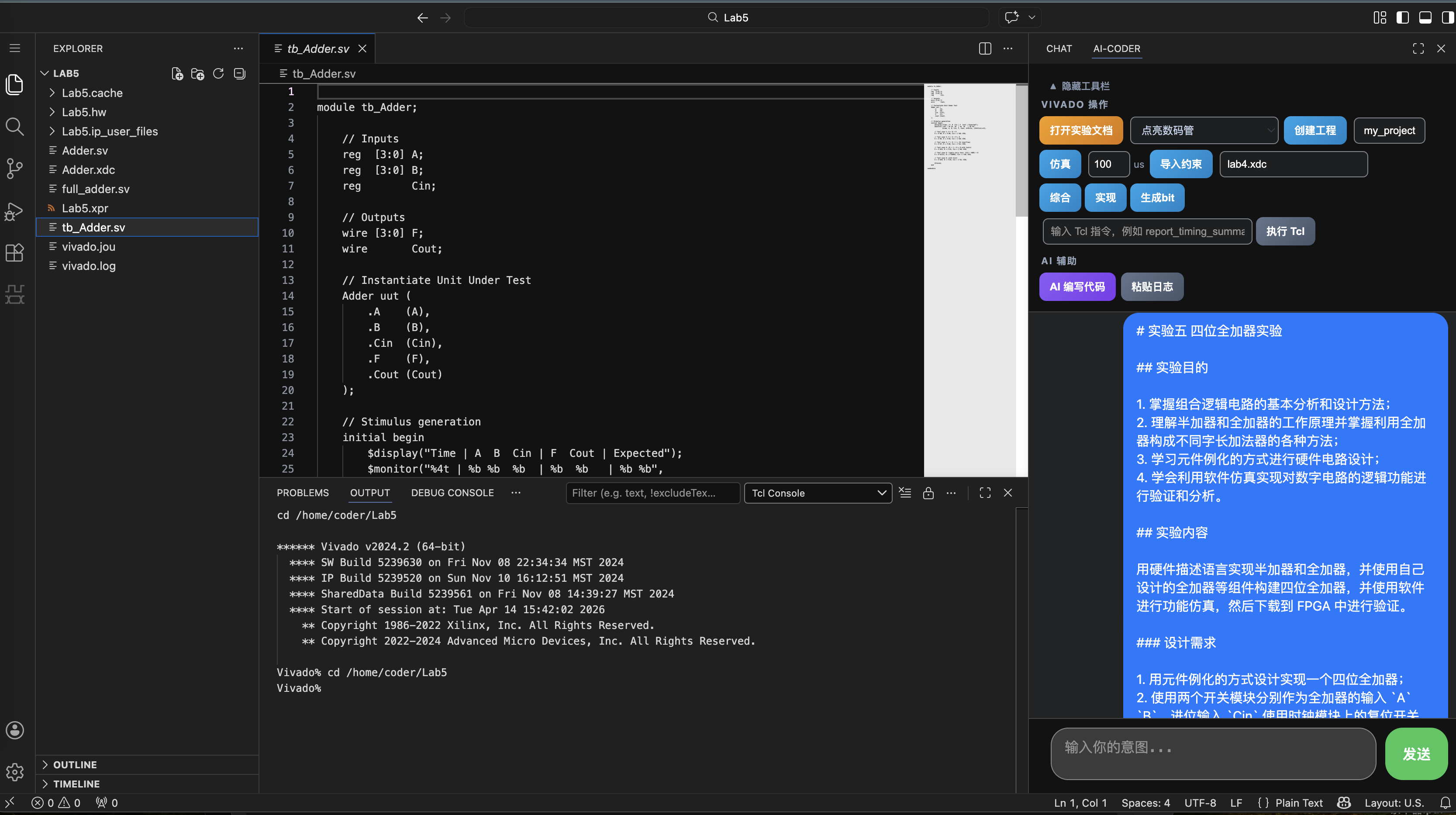The height and width of the screenshot is (815, 1456).
Task: Collapse all folders in the explorer
Action: (x=240, y=73)
